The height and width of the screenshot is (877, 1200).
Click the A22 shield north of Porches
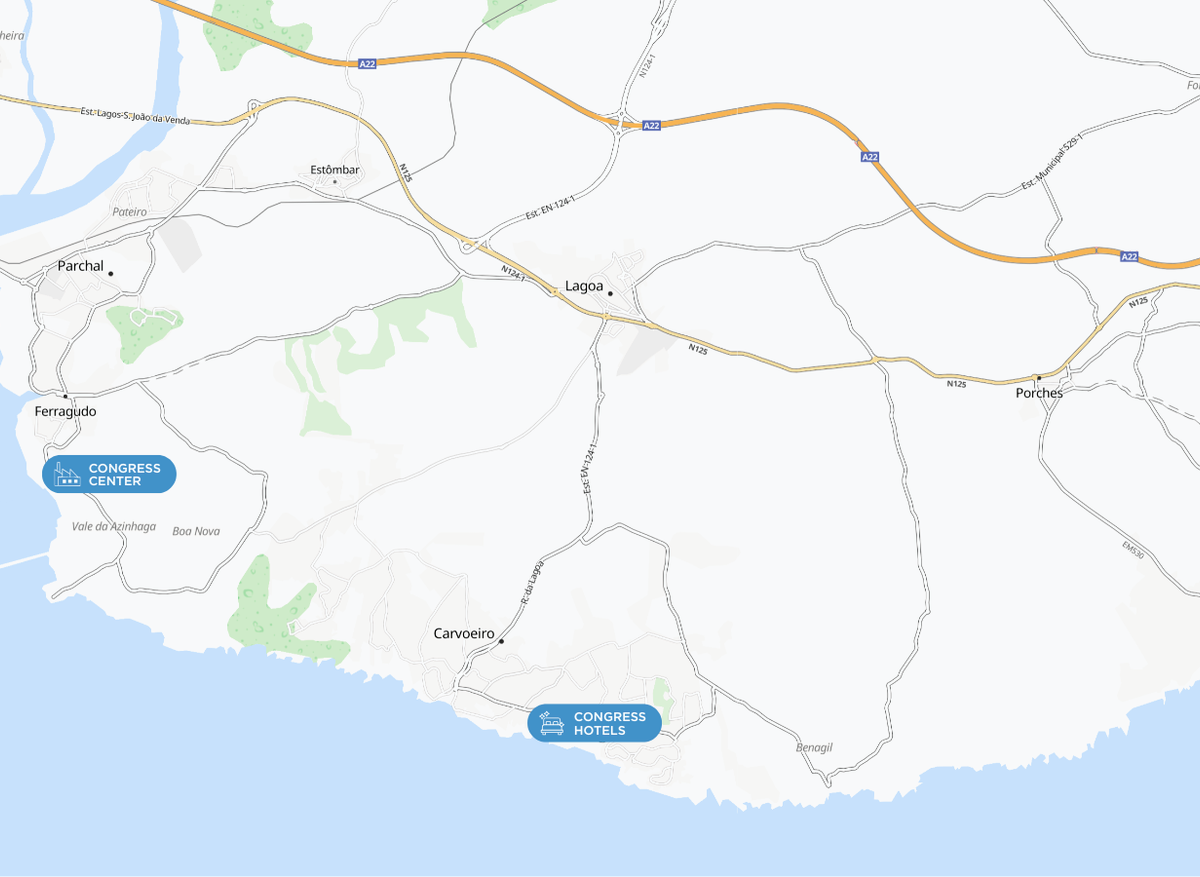[x=1129, y=257]
